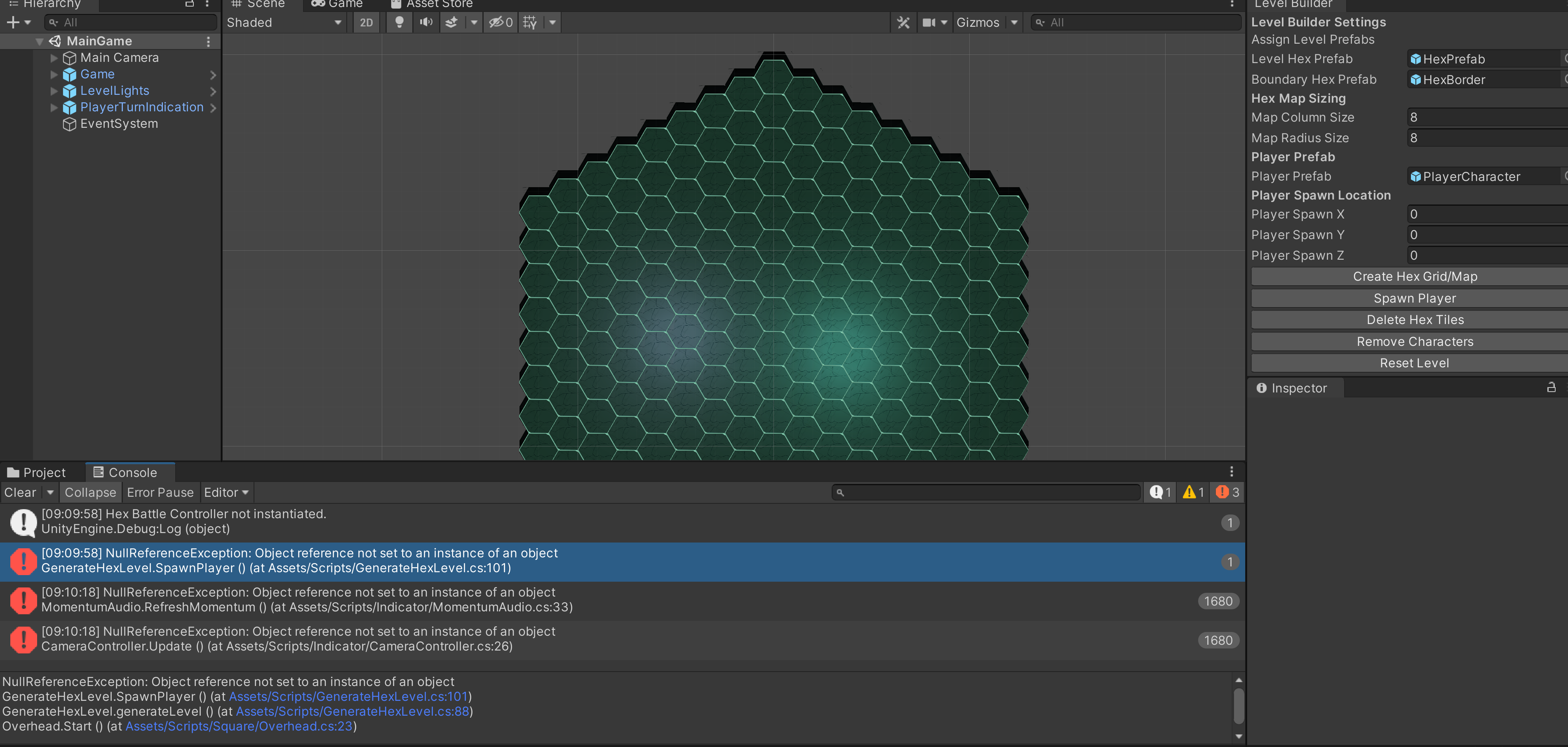Image resolution: width=1568 pixels, height=747 pixels.
Task: Toggle warning messages filter icon
Action: coord(1193,493)
